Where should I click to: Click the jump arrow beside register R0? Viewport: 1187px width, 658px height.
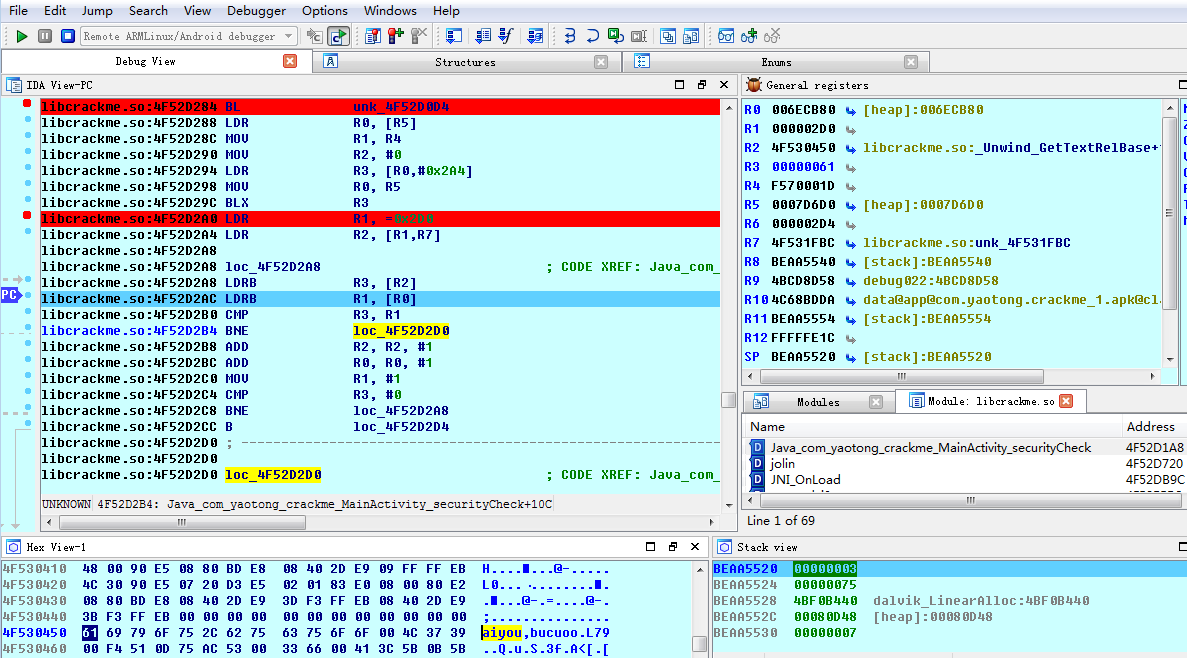pos(851,109)
